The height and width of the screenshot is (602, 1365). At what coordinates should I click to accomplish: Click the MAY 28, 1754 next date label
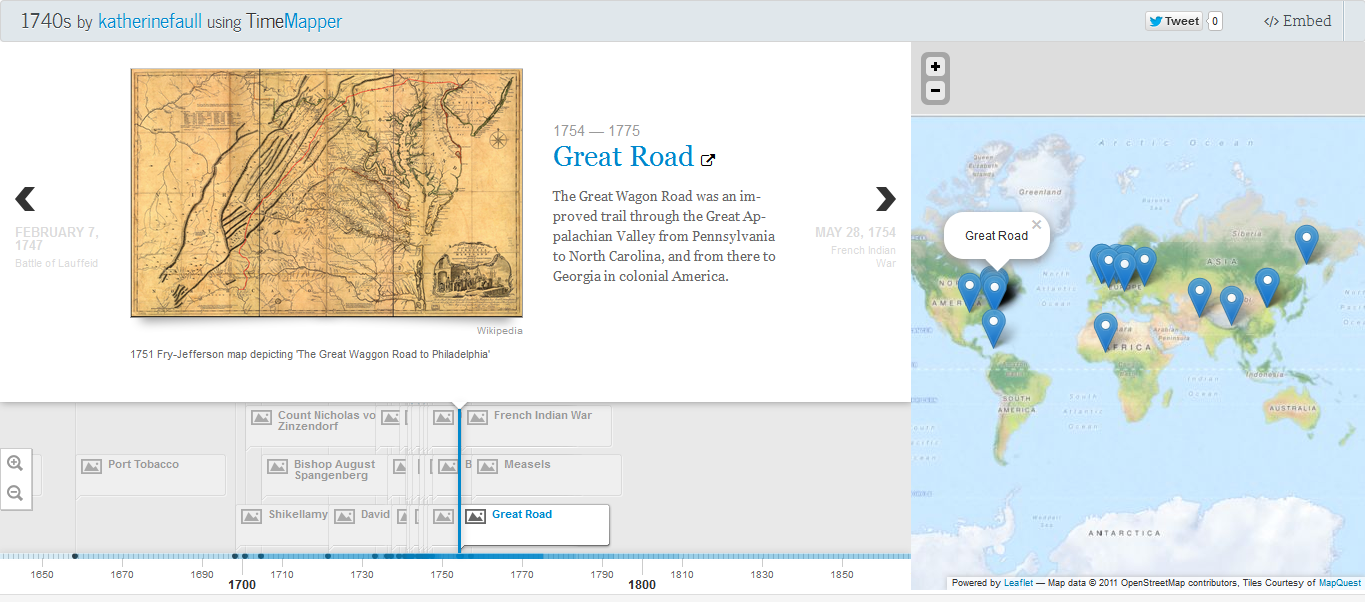click(x=855, y=233)
